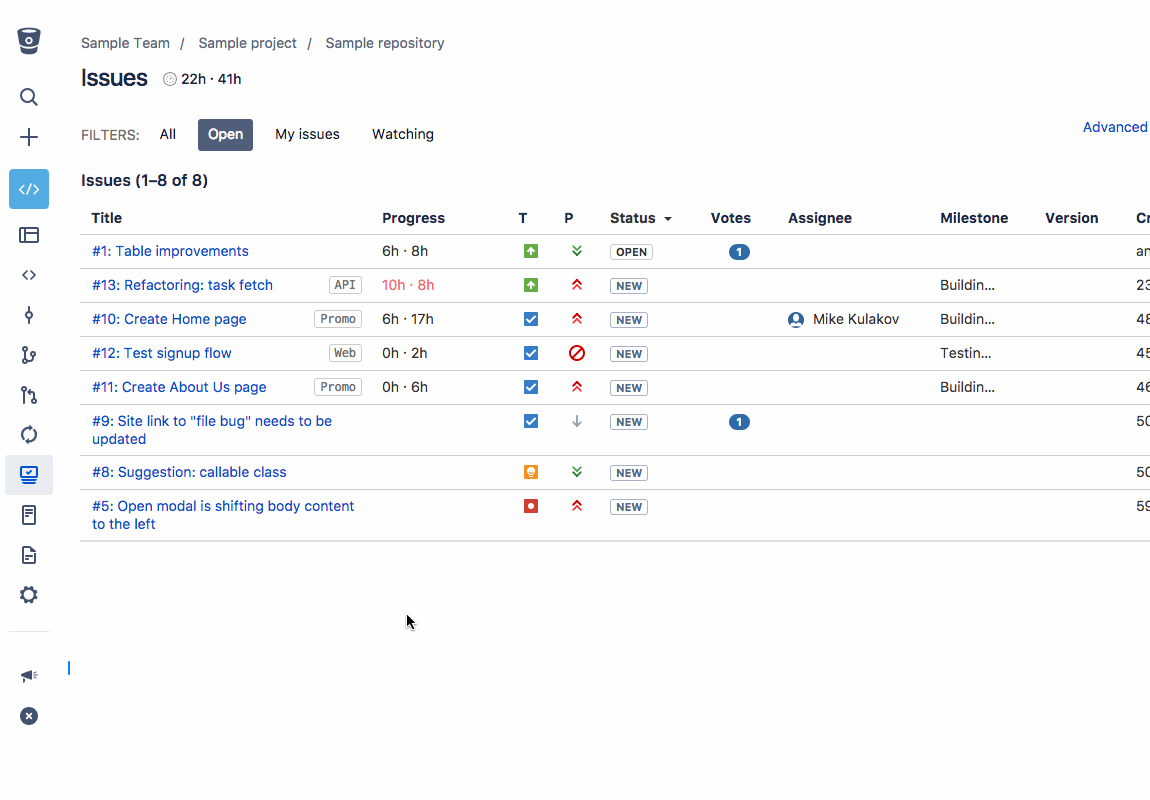Open issue #1: Table improvements
Screen dimensions: 1150x800
point(169,251)
